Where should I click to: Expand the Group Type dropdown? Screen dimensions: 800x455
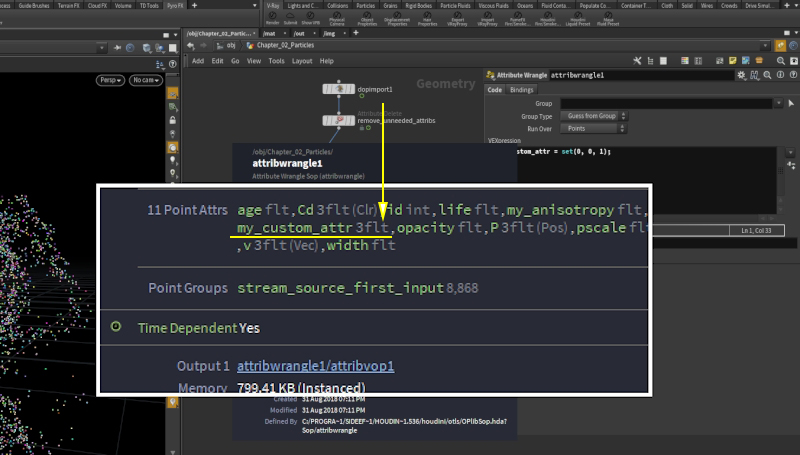pyautogui.click(x=593, y=116)
